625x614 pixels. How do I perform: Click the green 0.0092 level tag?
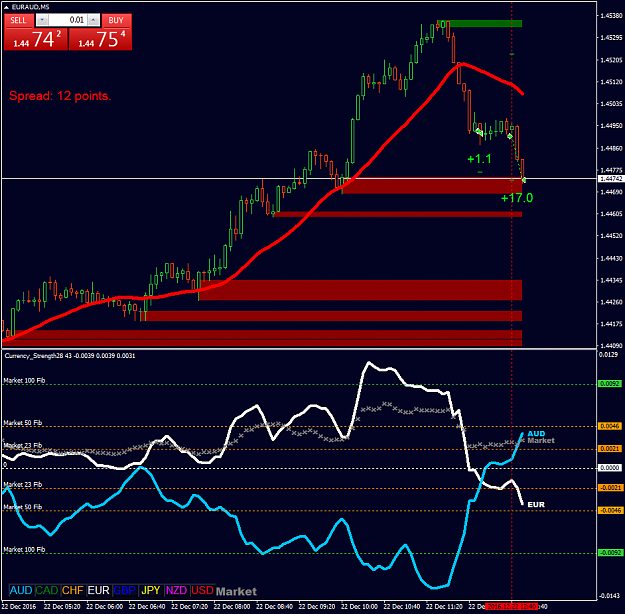pos(610,384)
